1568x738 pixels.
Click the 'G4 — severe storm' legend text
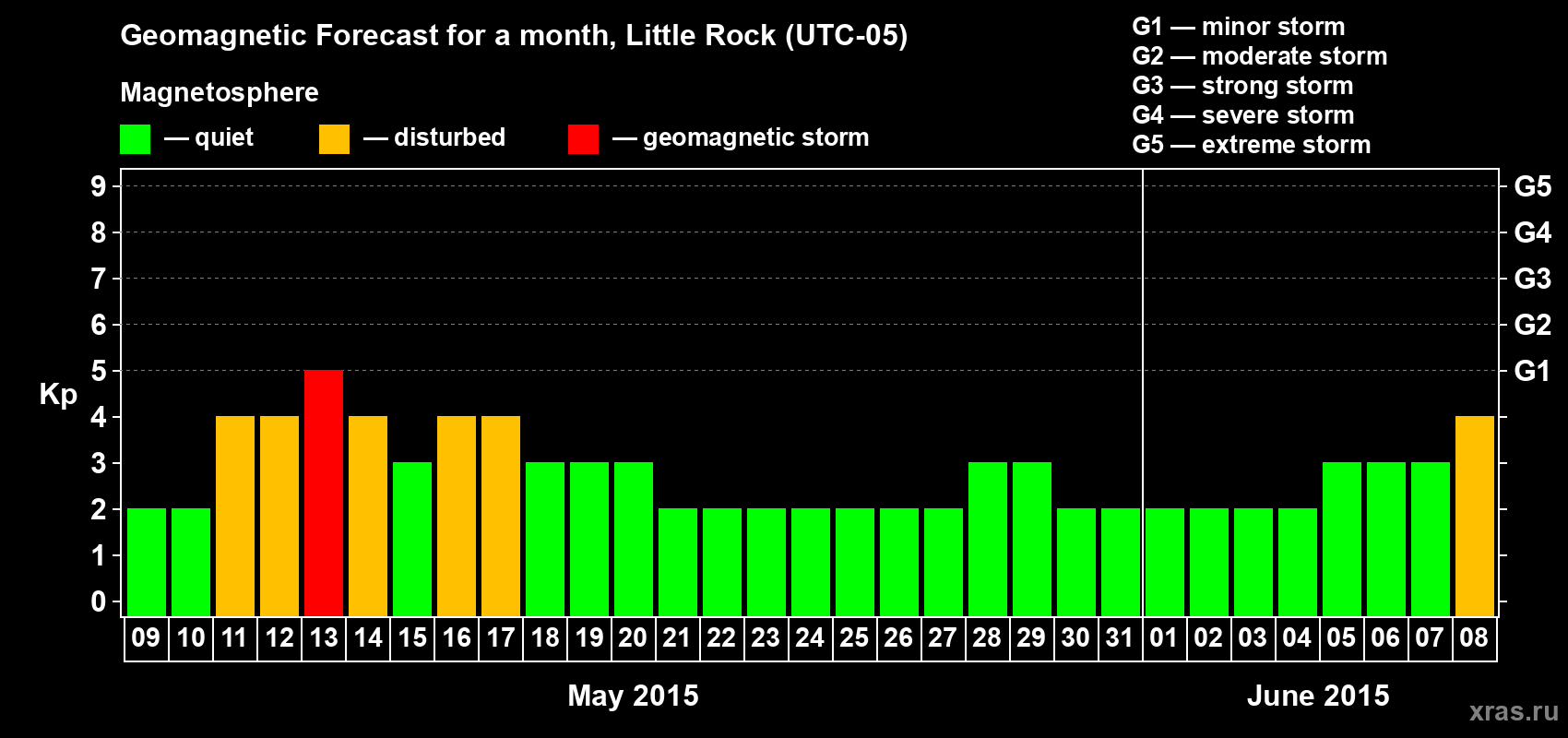[1243, 115]
